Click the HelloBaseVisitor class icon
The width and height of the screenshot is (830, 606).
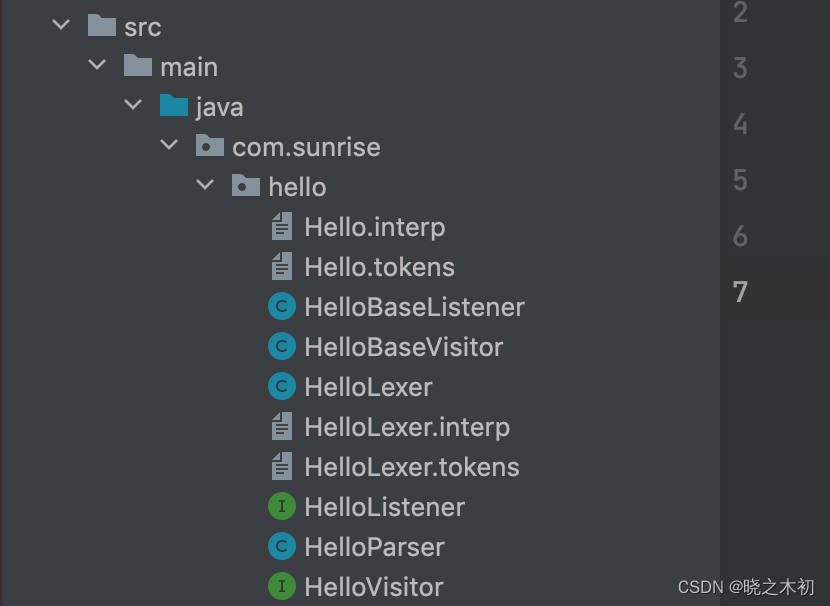click(282, 347)
